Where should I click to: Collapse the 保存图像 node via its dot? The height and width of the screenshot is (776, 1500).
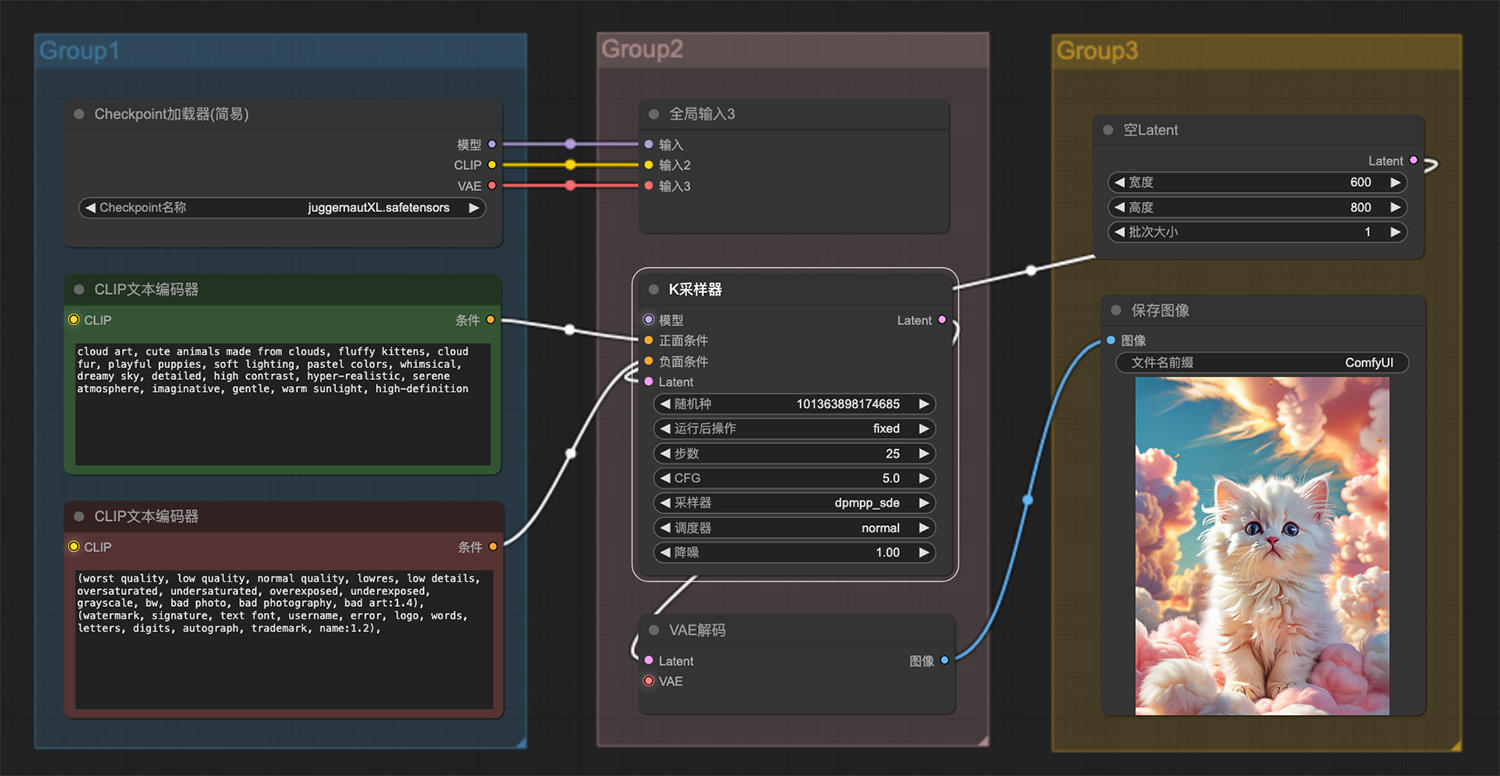[1116, 310]
